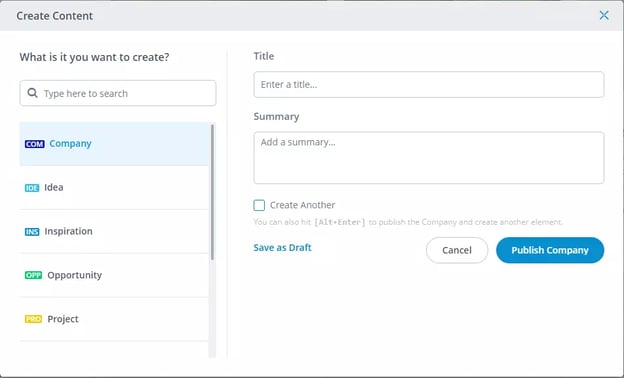Click the 'Create Another' label text
The width and height of the screenshot is (624, 378).
click(x=302, y=205)
